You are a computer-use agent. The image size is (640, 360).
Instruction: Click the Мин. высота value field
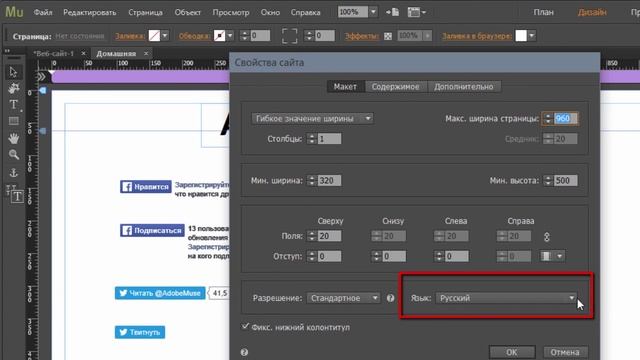(565, 180)
